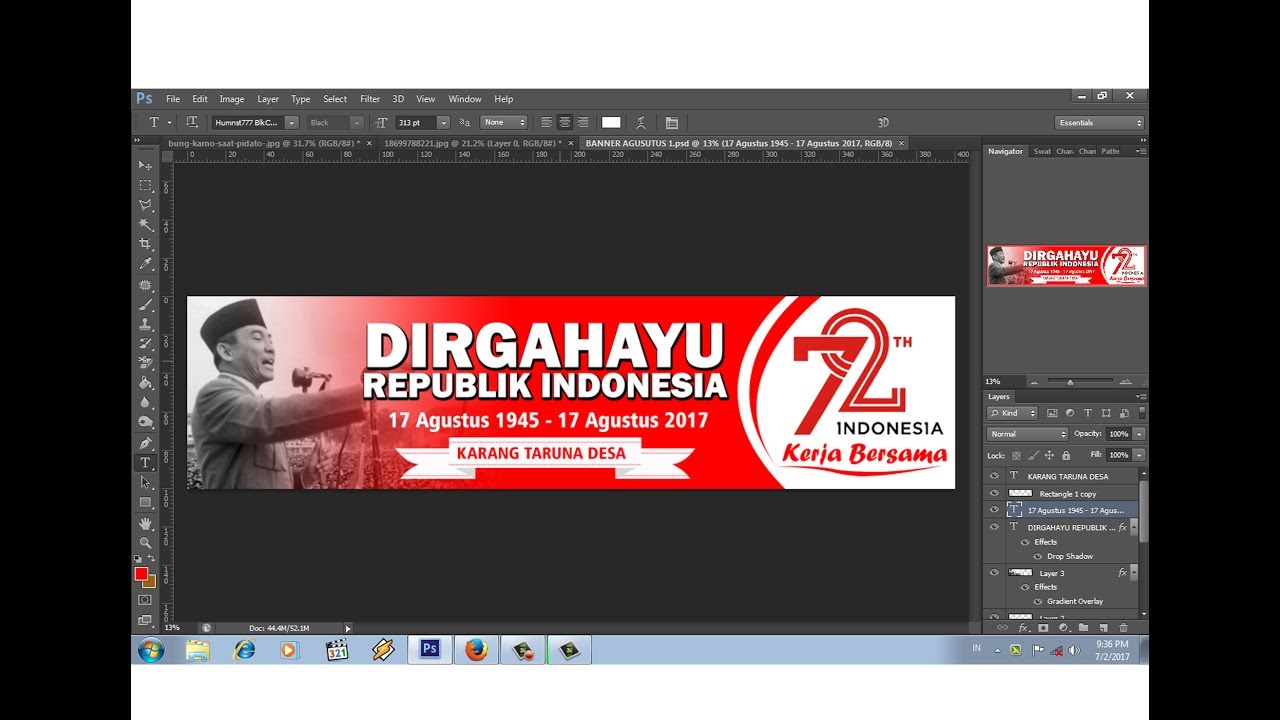Select the Eyedropper tool

(145, 264)
